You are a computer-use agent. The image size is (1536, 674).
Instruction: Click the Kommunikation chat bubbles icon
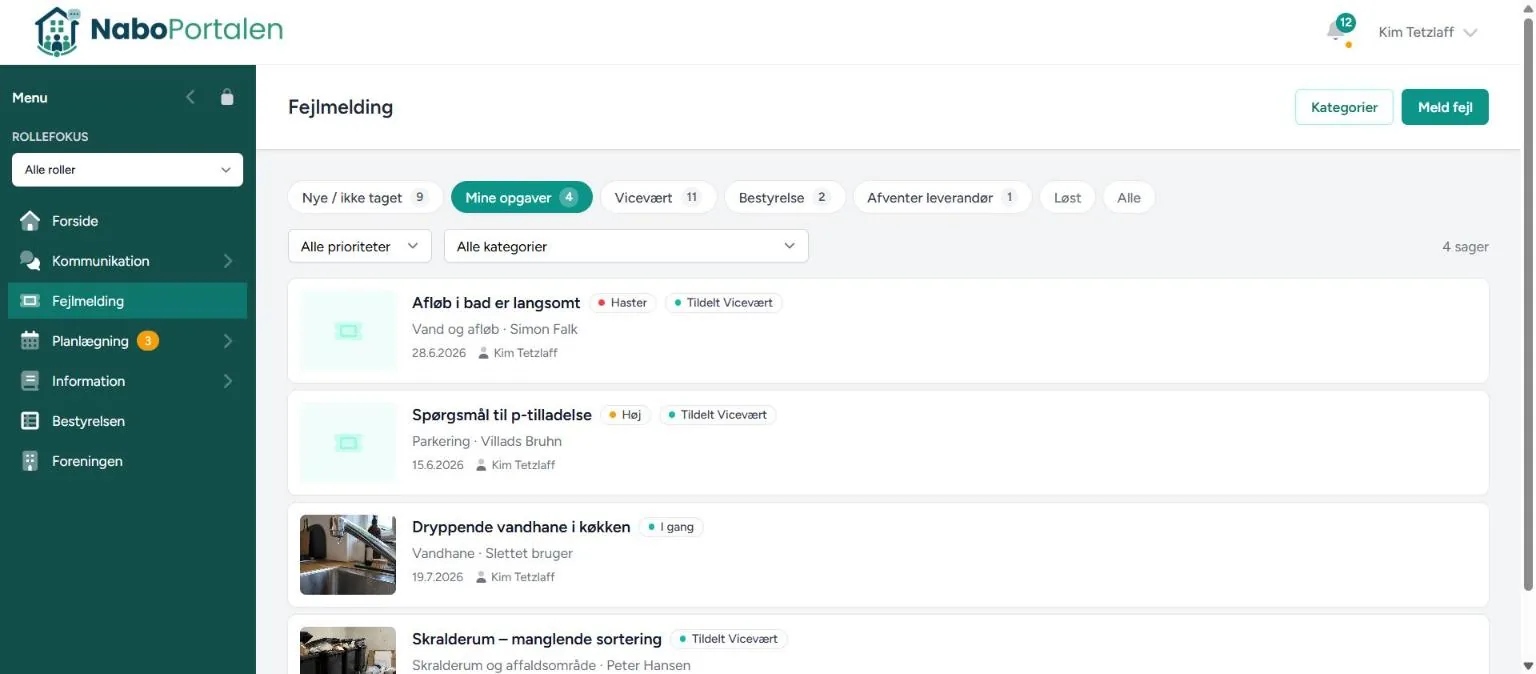[x=30, y=261]
